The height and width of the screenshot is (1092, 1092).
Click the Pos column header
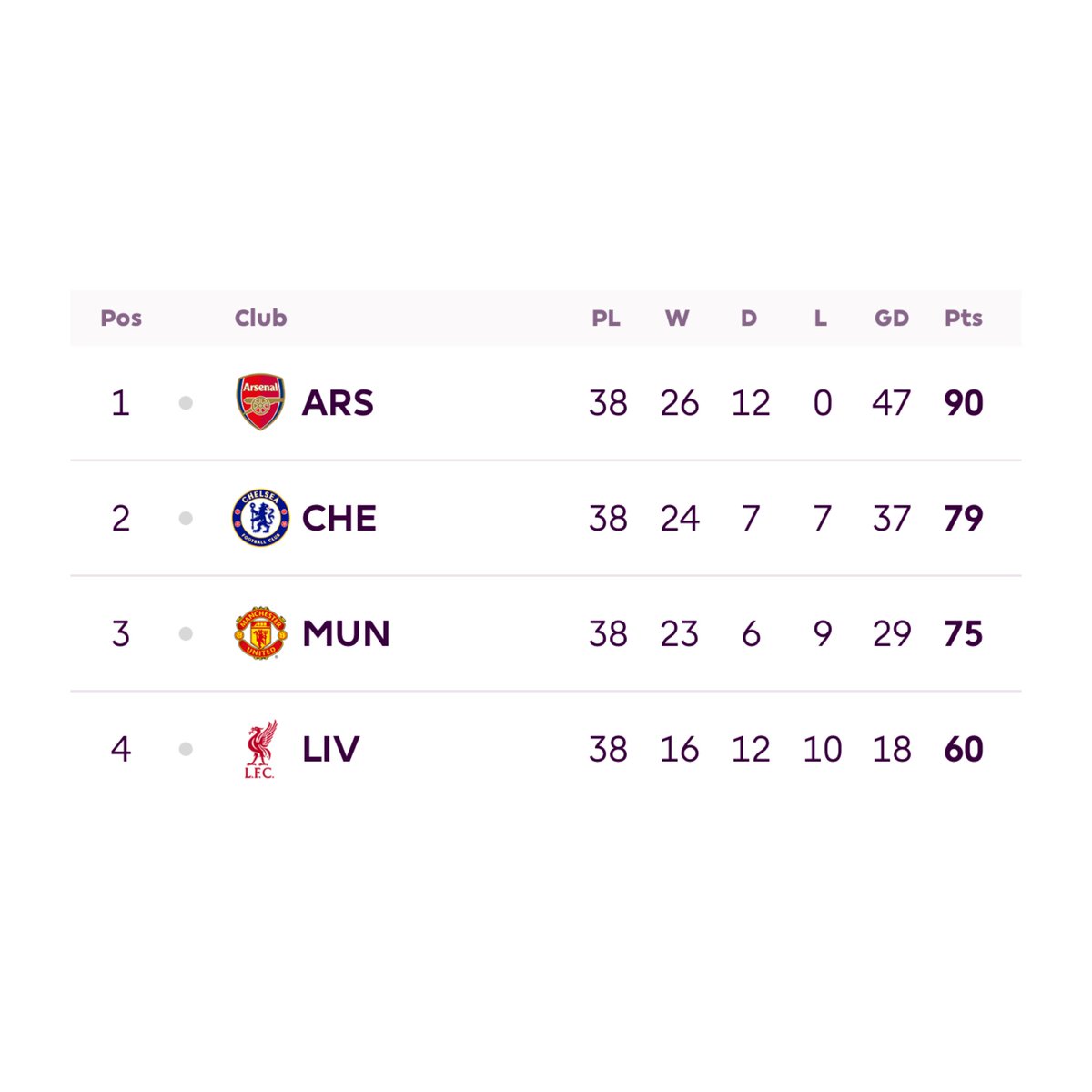point(121,318)
